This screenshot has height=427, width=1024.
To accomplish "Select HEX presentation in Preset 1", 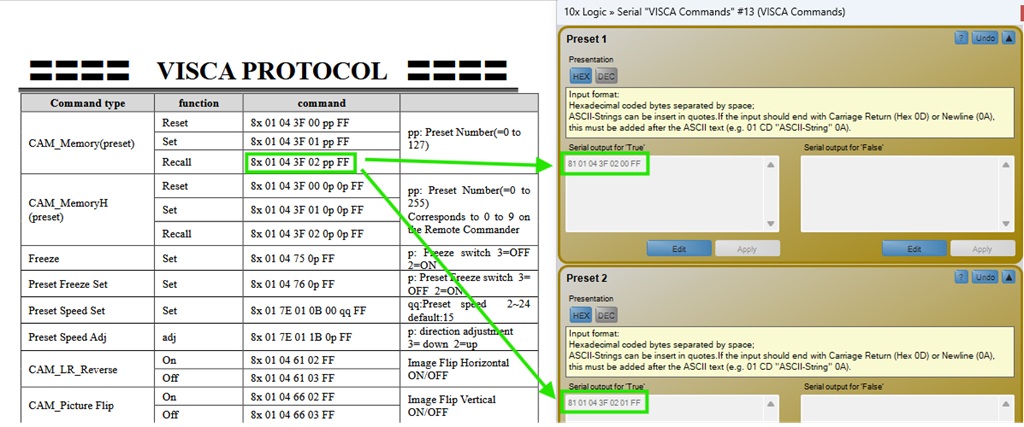I will [581, 76].
